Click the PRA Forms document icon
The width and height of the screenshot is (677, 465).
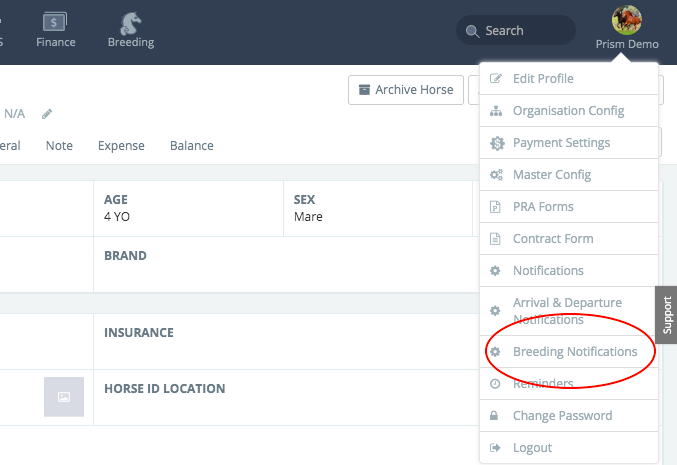tap(495, 207)
